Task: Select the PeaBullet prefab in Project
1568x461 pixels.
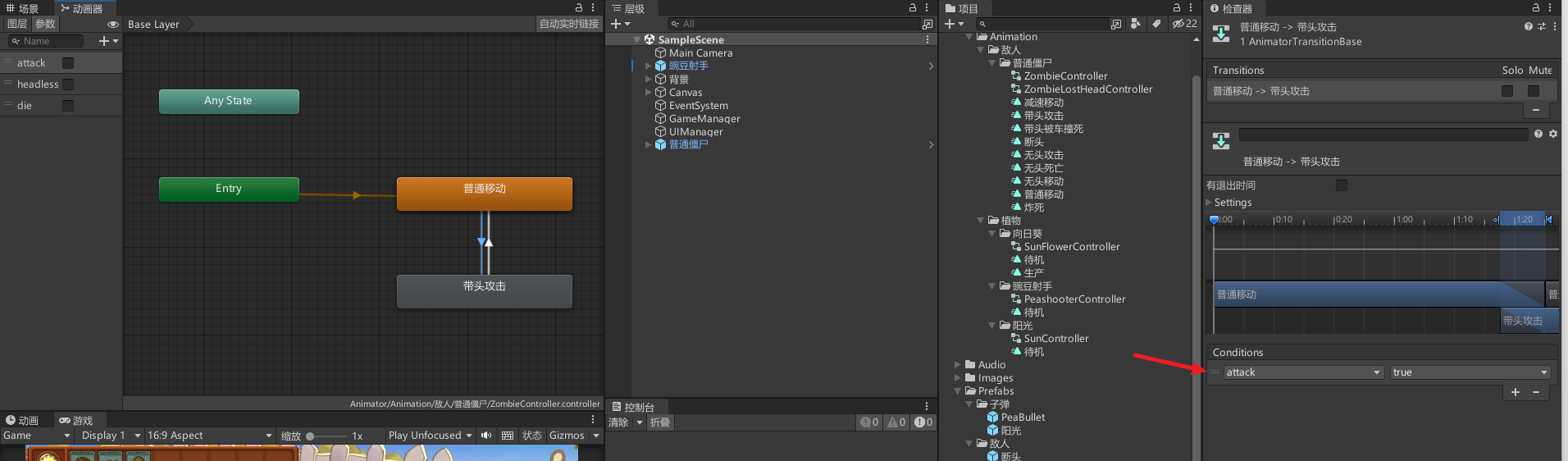Action: [x=1016, y=418]
